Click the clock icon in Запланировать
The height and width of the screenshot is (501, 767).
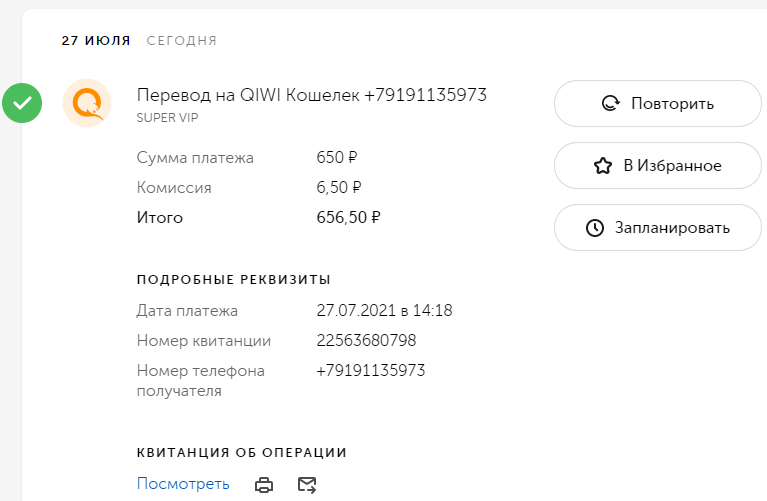click(595, 228)
